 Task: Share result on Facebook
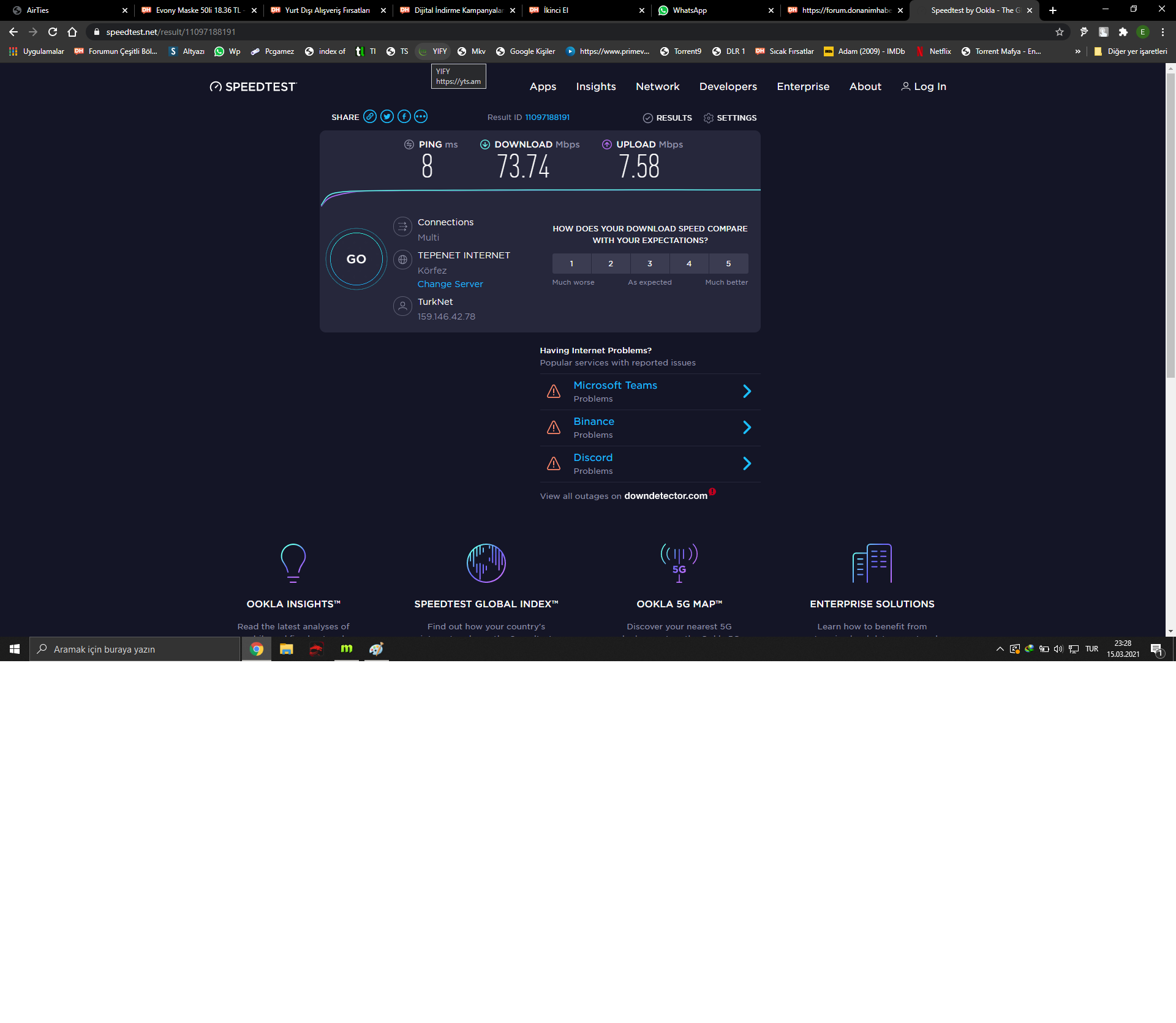point(404,117)
